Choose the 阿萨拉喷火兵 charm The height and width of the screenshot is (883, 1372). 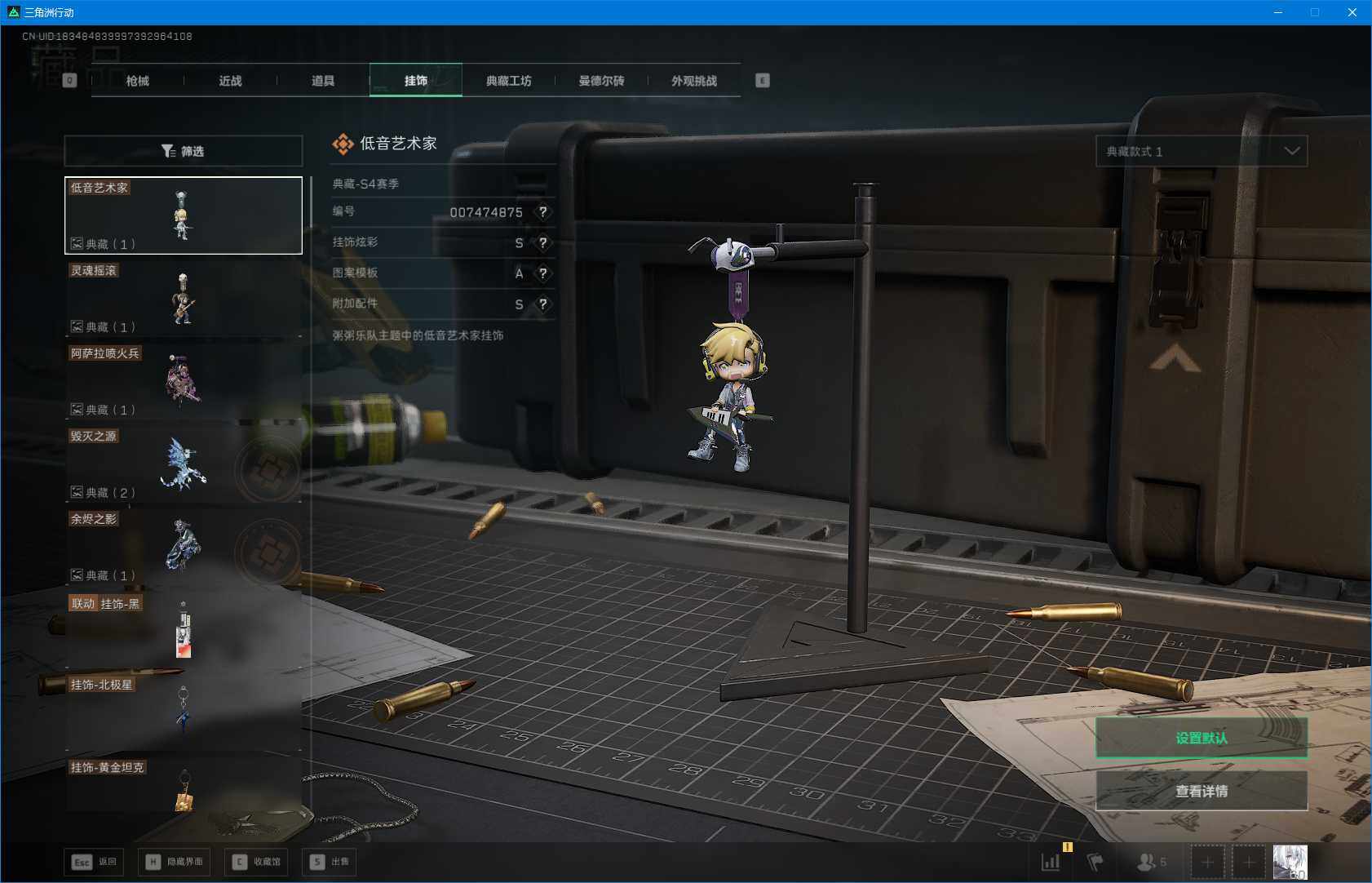(184, 381)
